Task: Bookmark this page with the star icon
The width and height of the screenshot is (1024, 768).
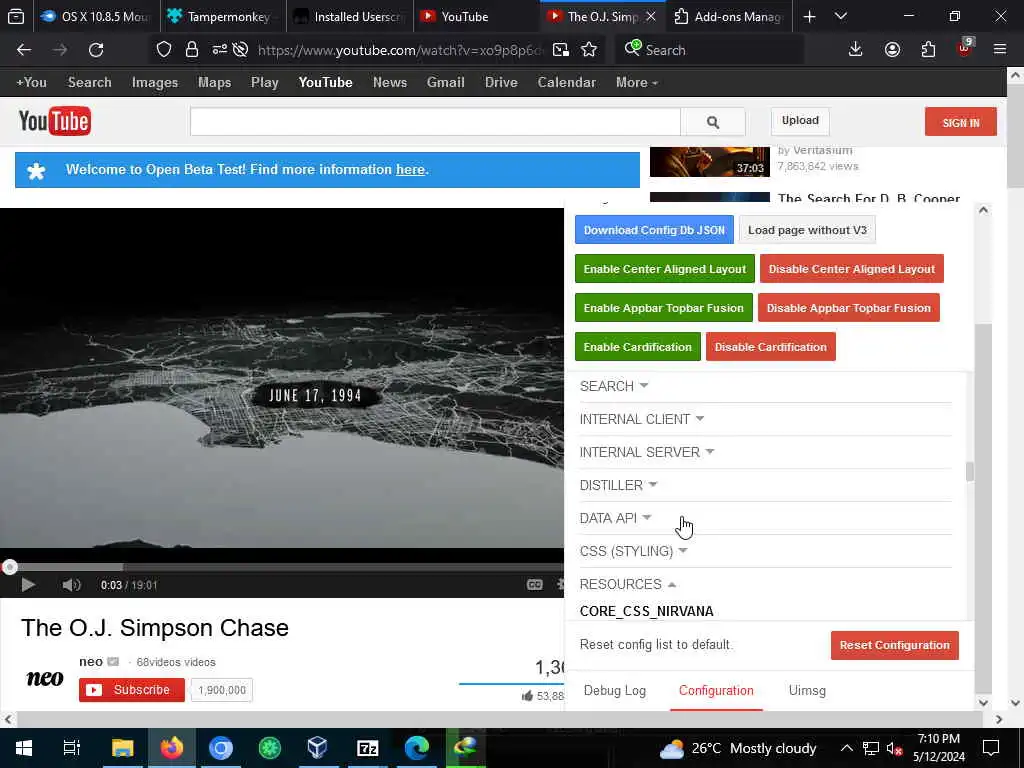Action: (x=589, y=50)
